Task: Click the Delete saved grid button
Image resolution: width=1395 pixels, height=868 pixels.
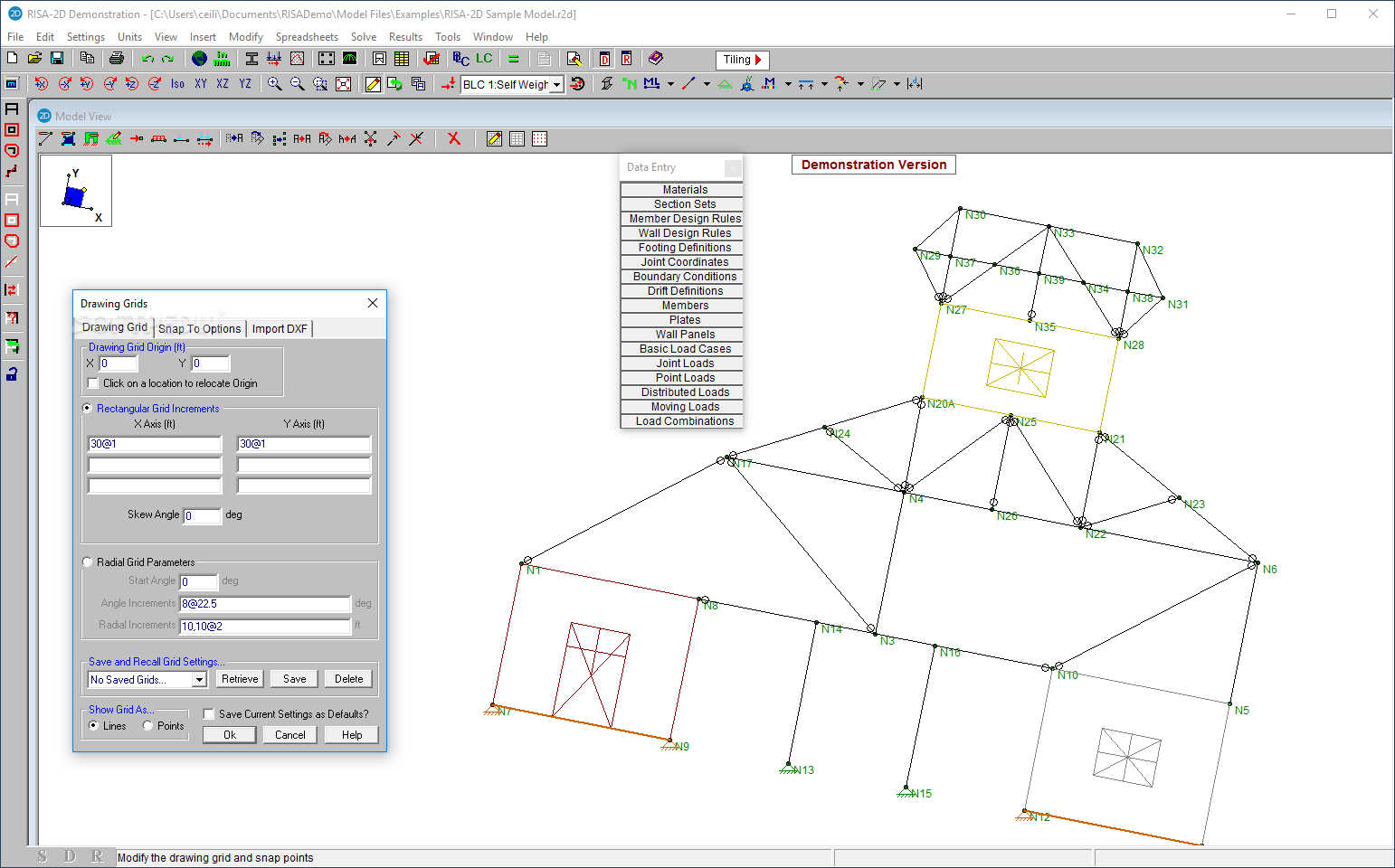Action: point(349,679)
